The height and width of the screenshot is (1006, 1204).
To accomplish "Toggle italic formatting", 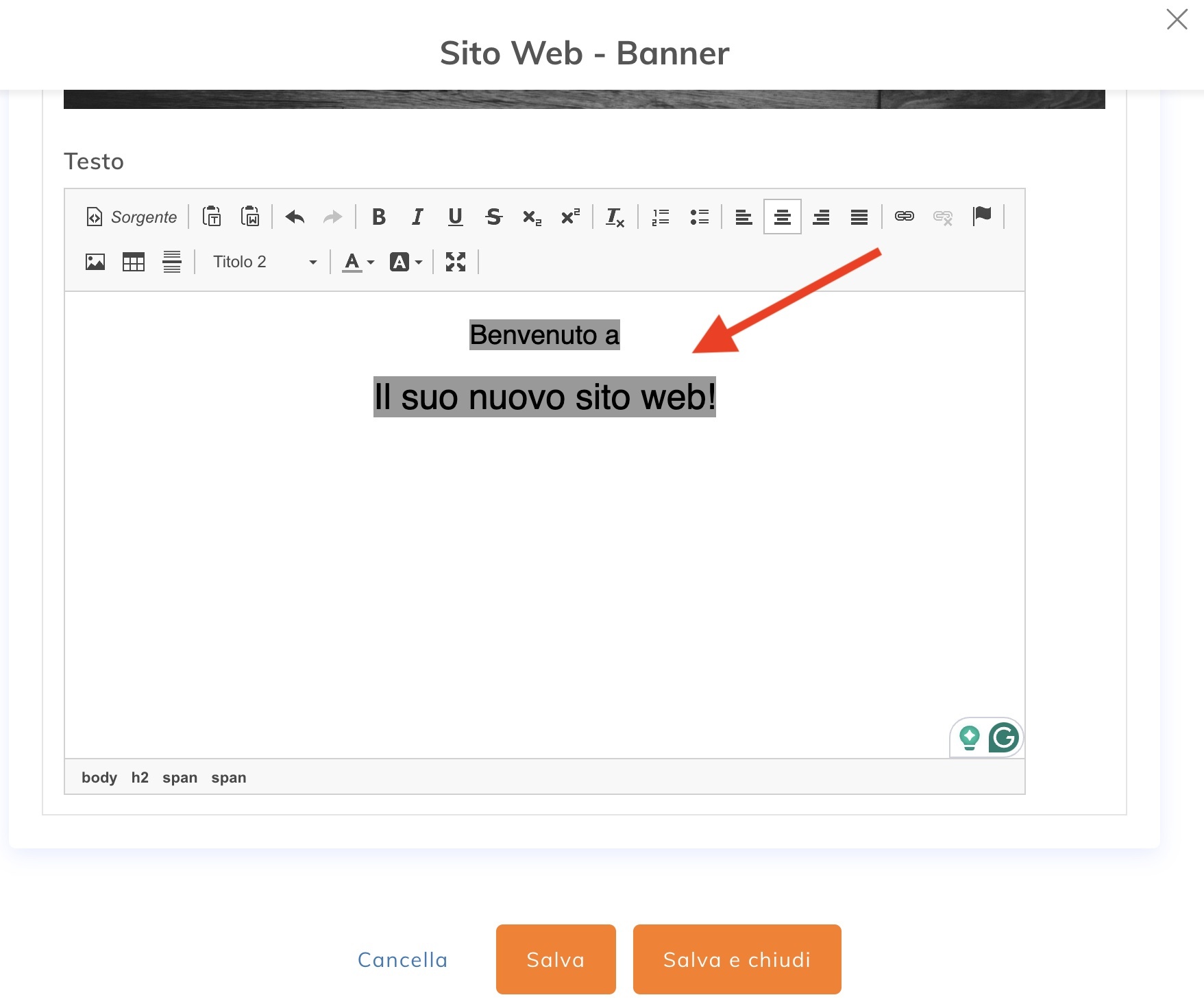I will 417,217.
